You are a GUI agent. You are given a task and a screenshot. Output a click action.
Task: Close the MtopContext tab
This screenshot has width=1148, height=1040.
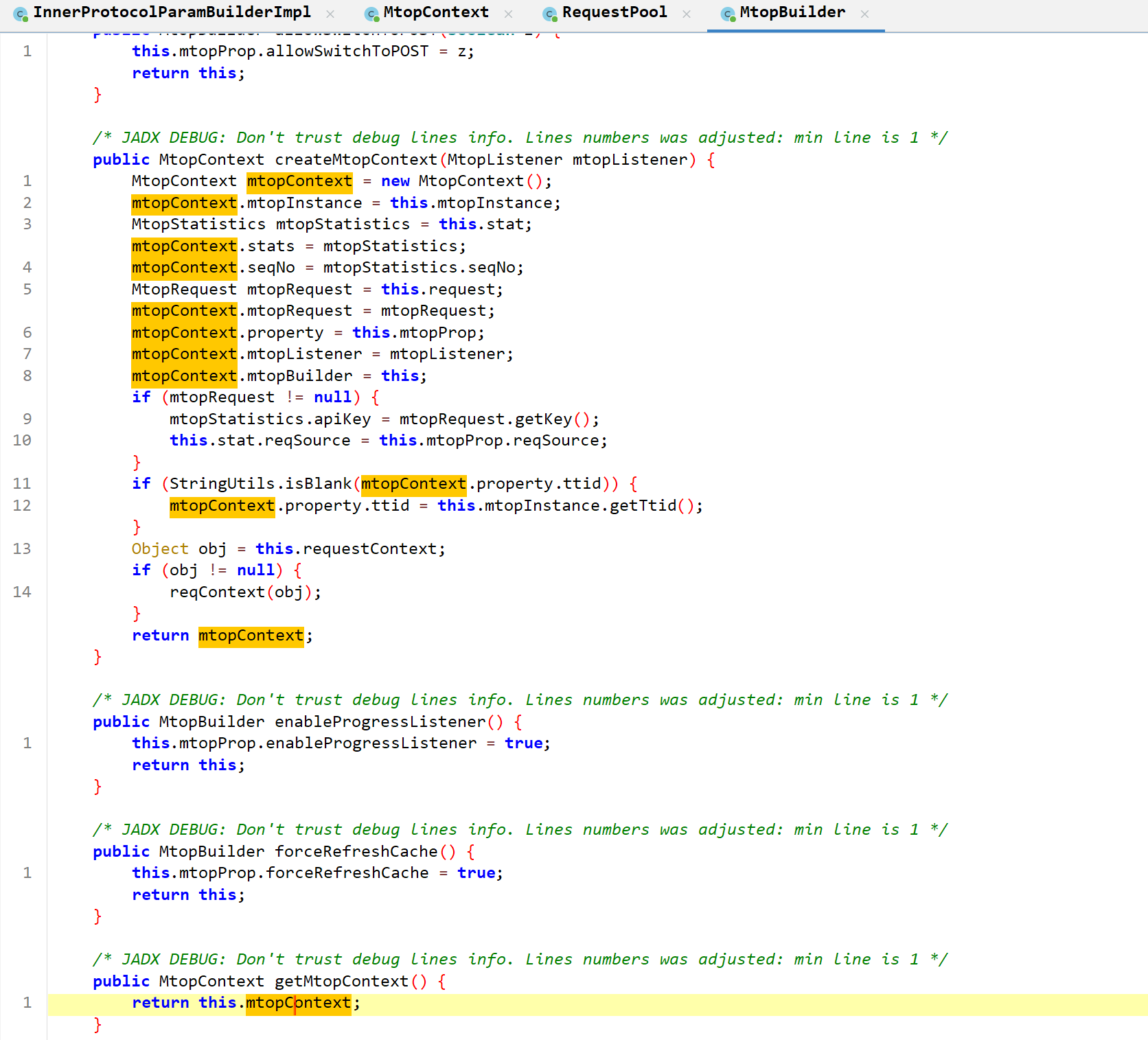(508, 14)
